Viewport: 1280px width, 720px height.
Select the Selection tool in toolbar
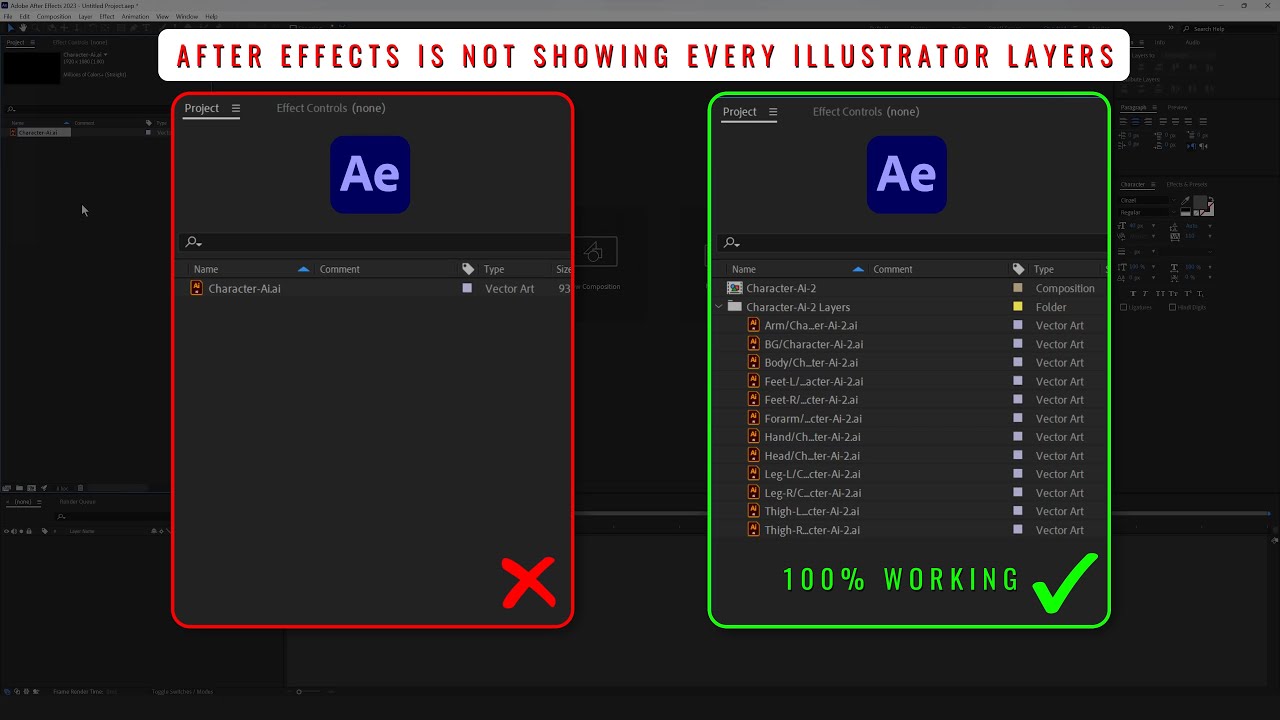(x=11, y=28)
